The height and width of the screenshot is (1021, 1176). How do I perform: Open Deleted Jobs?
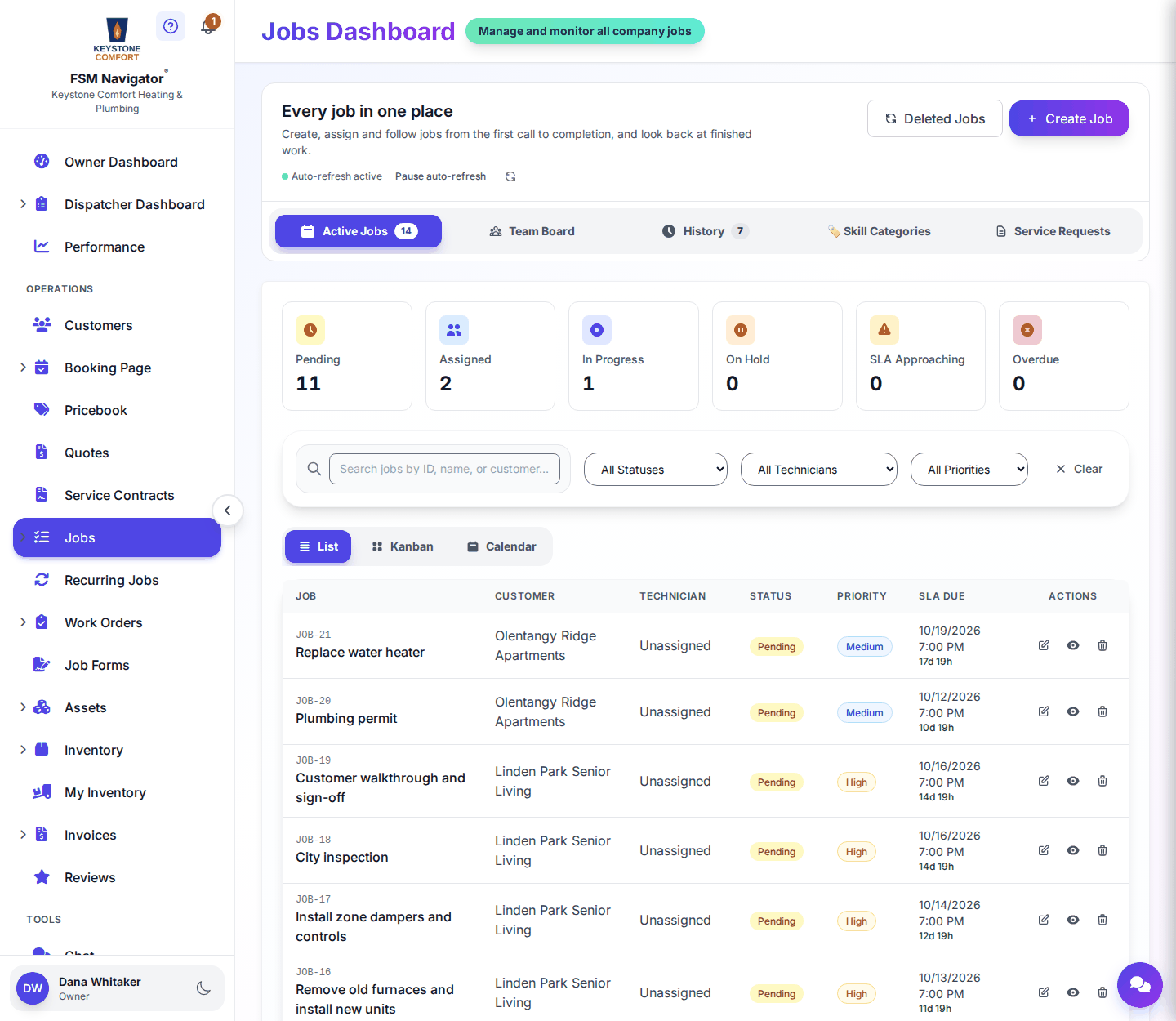pyautogui.click(x=935, y=118)
